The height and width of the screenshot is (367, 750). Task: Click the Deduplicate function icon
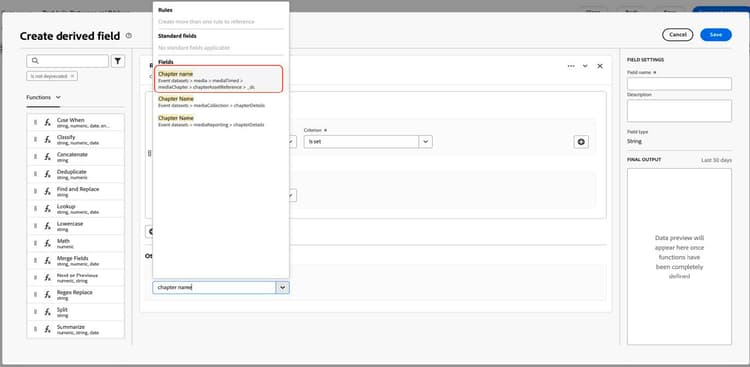click(47, 174)
